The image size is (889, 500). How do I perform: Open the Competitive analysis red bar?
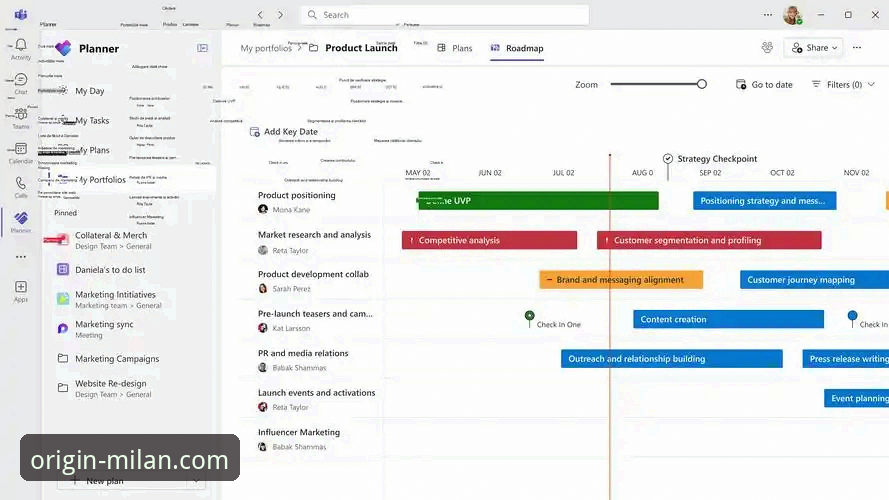click(489, 240)
